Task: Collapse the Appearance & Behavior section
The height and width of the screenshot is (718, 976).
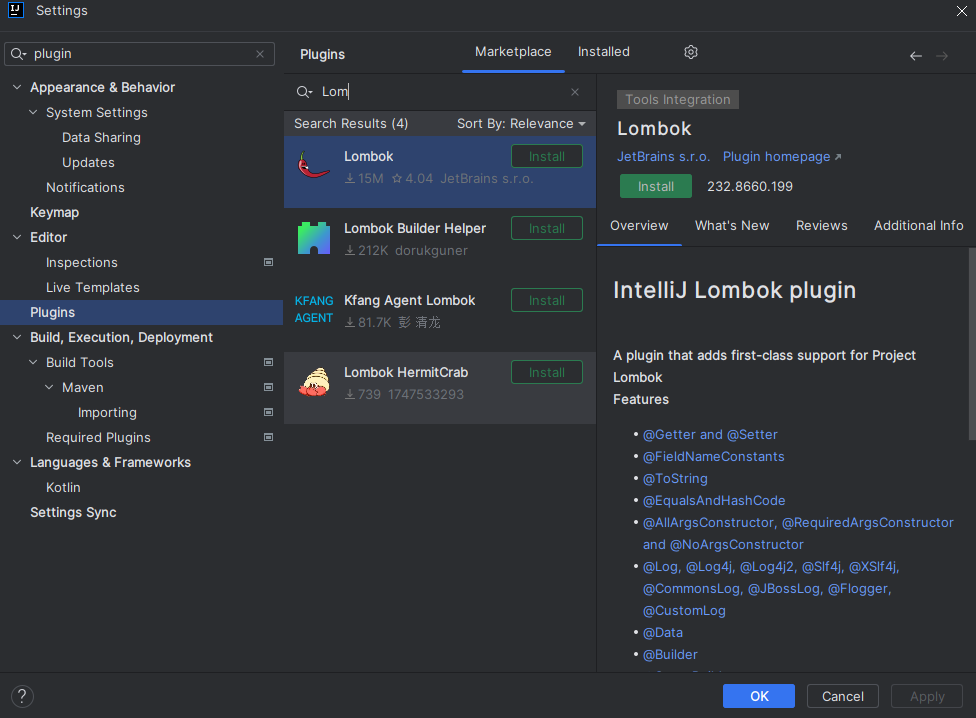Action: [17, 88]
